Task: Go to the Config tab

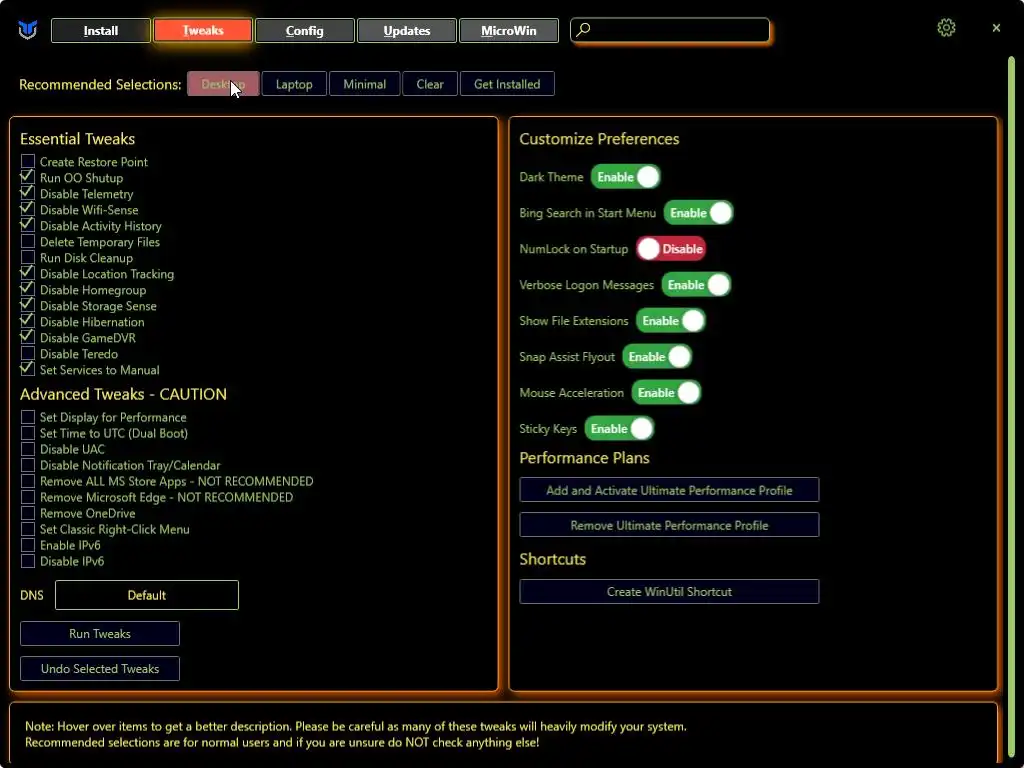Action: pyautogui.click(x=304, y=31)
